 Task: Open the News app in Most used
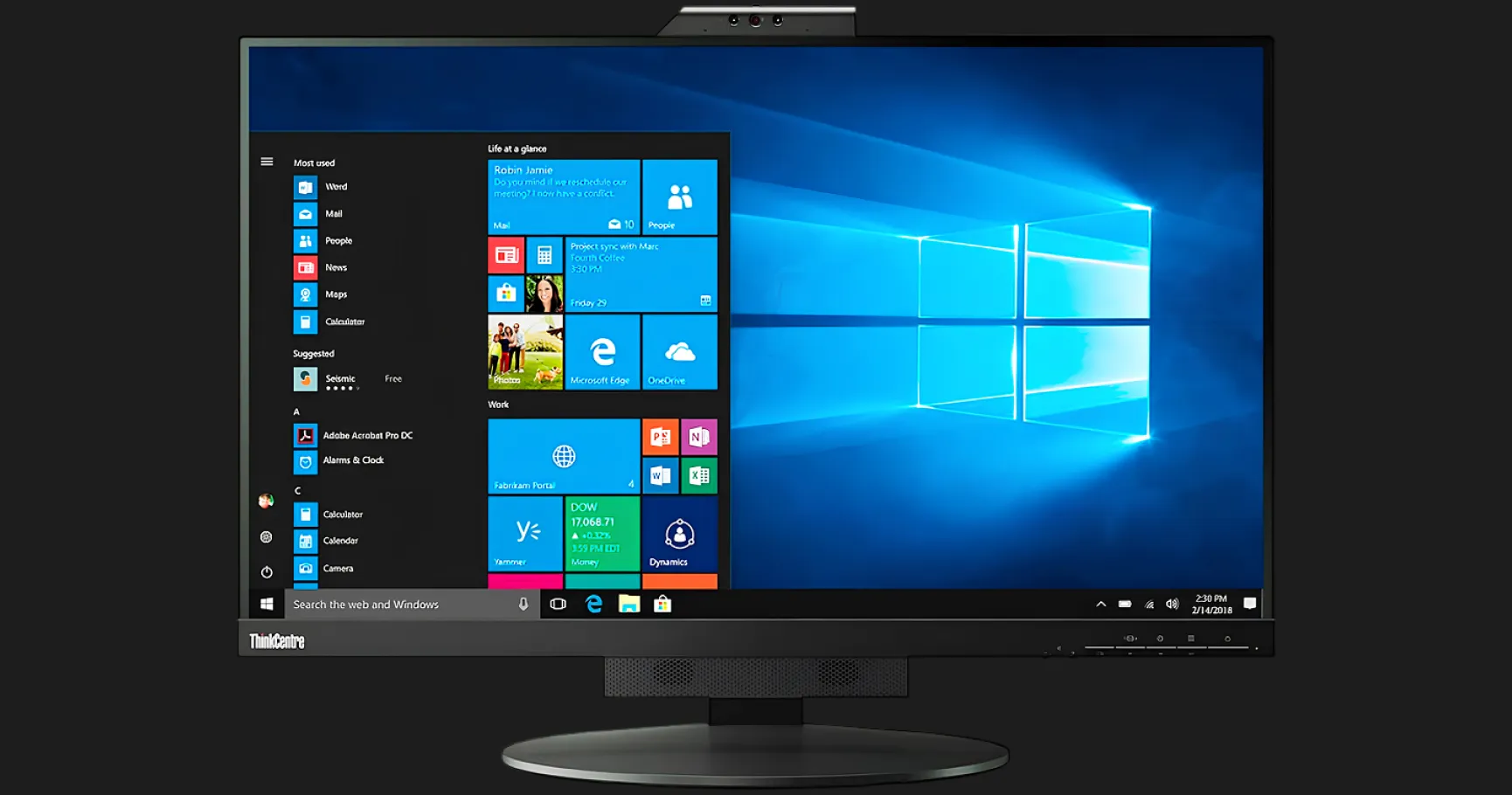321,268
